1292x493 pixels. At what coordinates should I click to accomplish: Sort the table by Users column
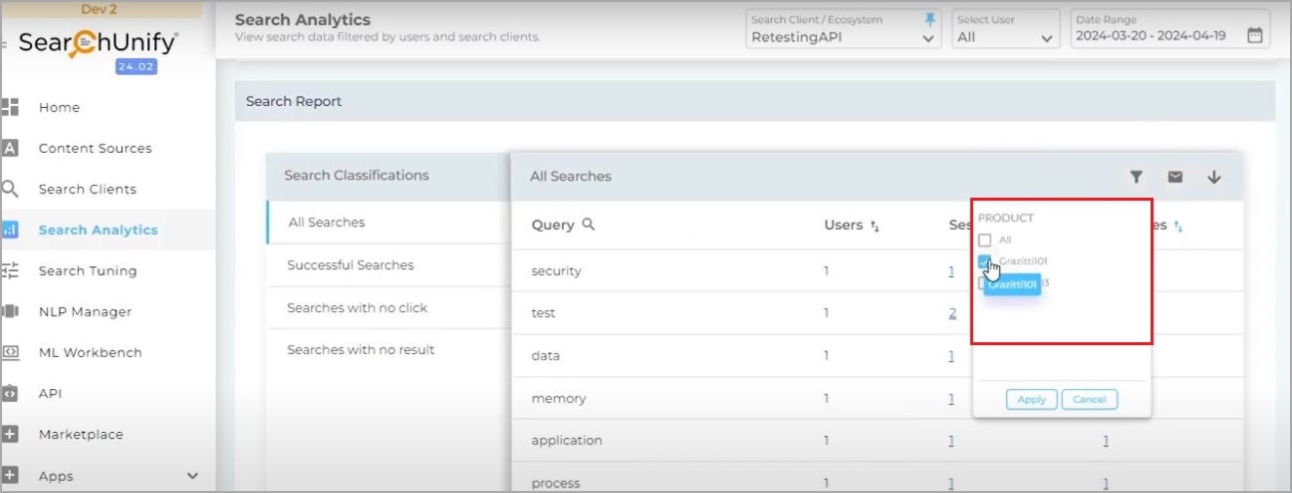click(875, 226)
